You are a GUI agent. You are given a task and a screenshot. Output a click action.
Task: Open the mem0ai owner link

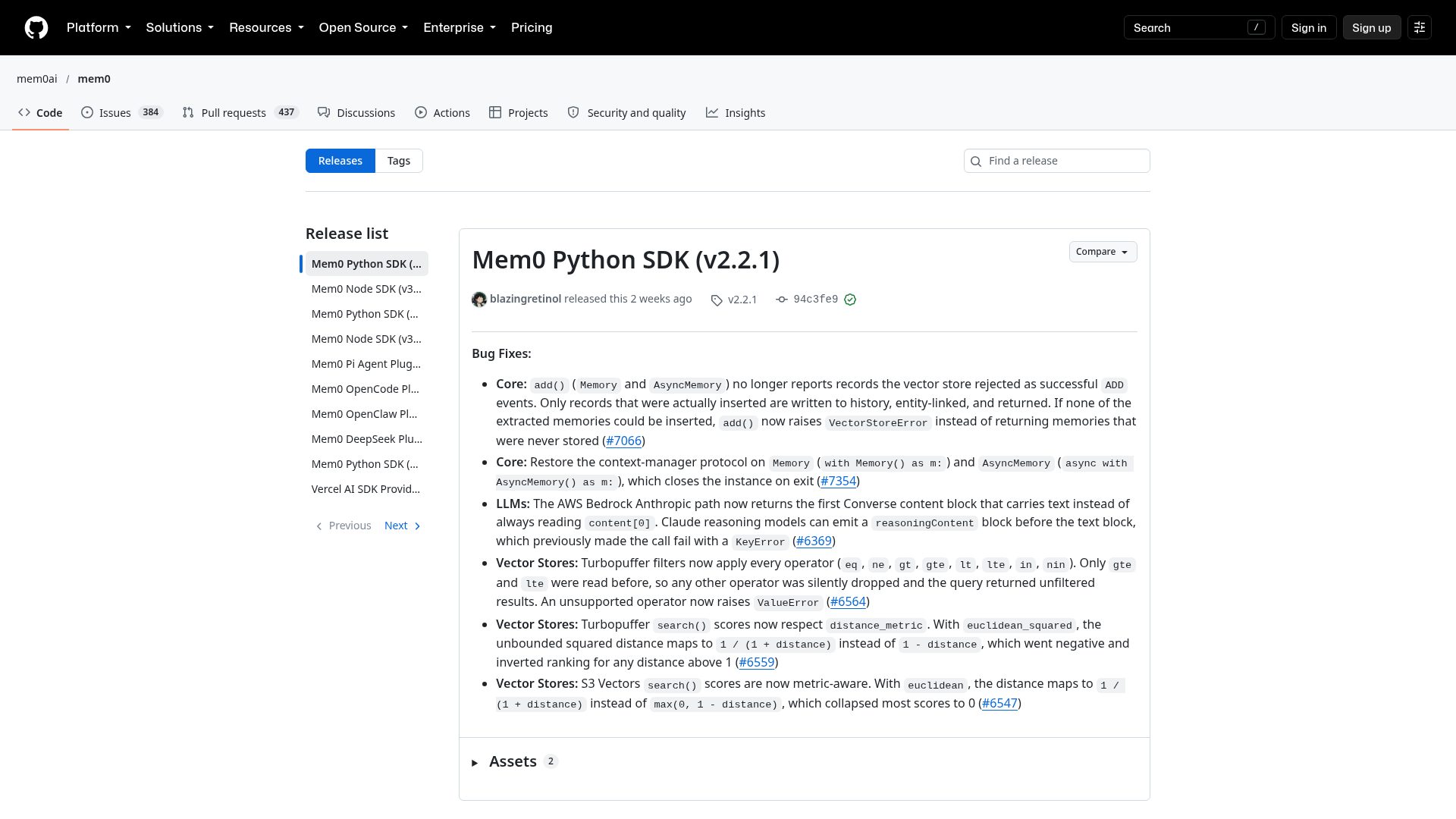[x=37, y=79]
